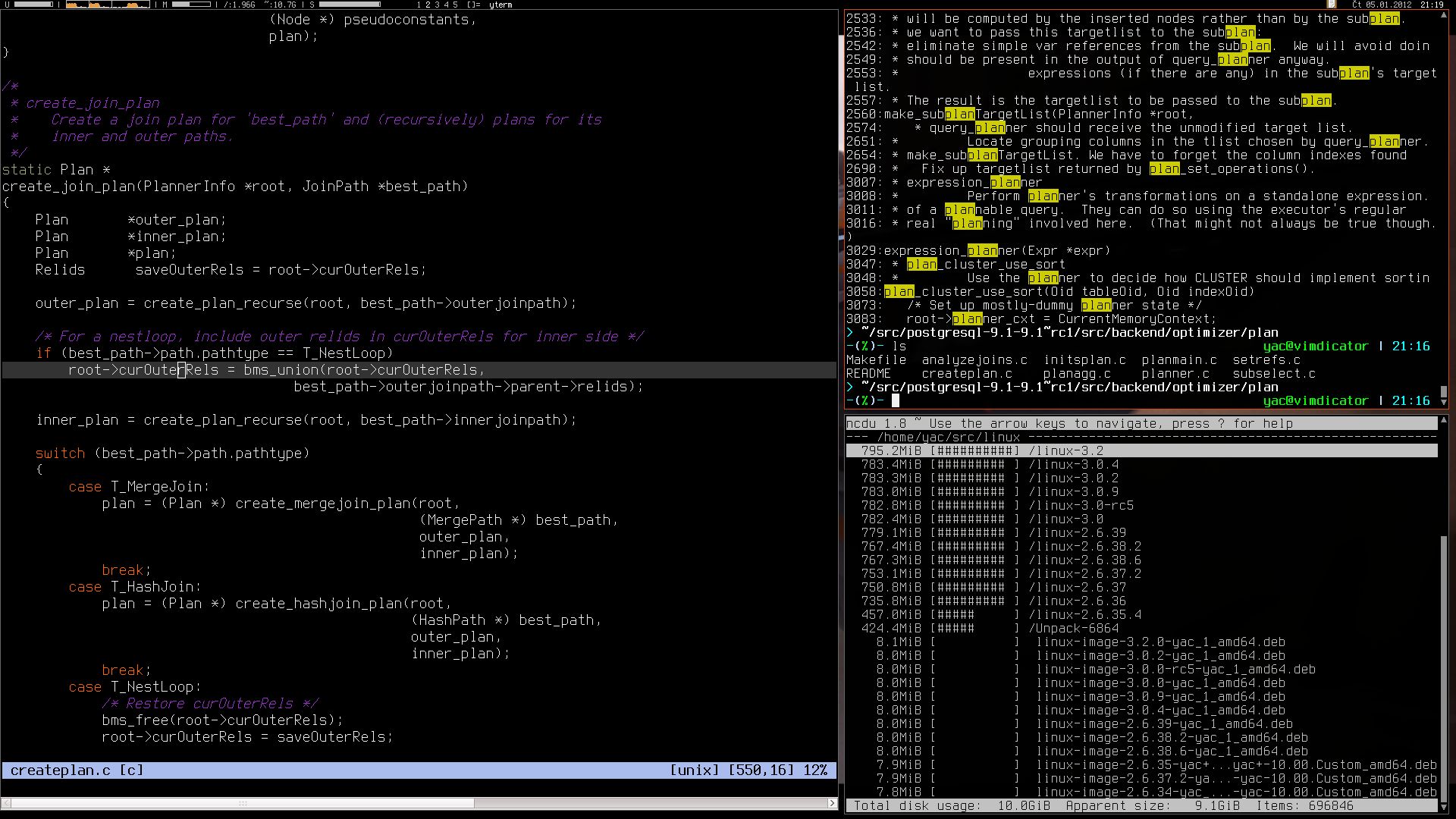
Task: Click README in terminal ls output
Action: [x=868, y=374]
